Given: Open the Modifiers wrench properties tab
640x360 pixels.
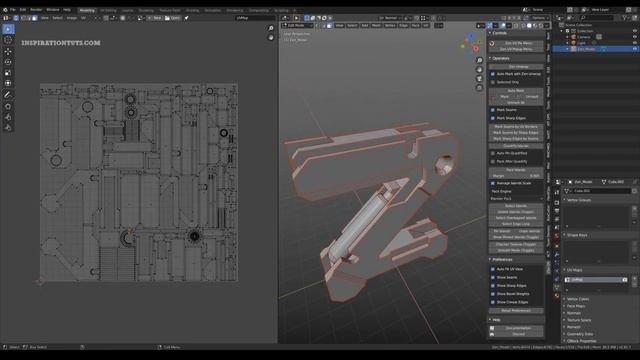Looking at the screenshot, I should tap(557, 254).
